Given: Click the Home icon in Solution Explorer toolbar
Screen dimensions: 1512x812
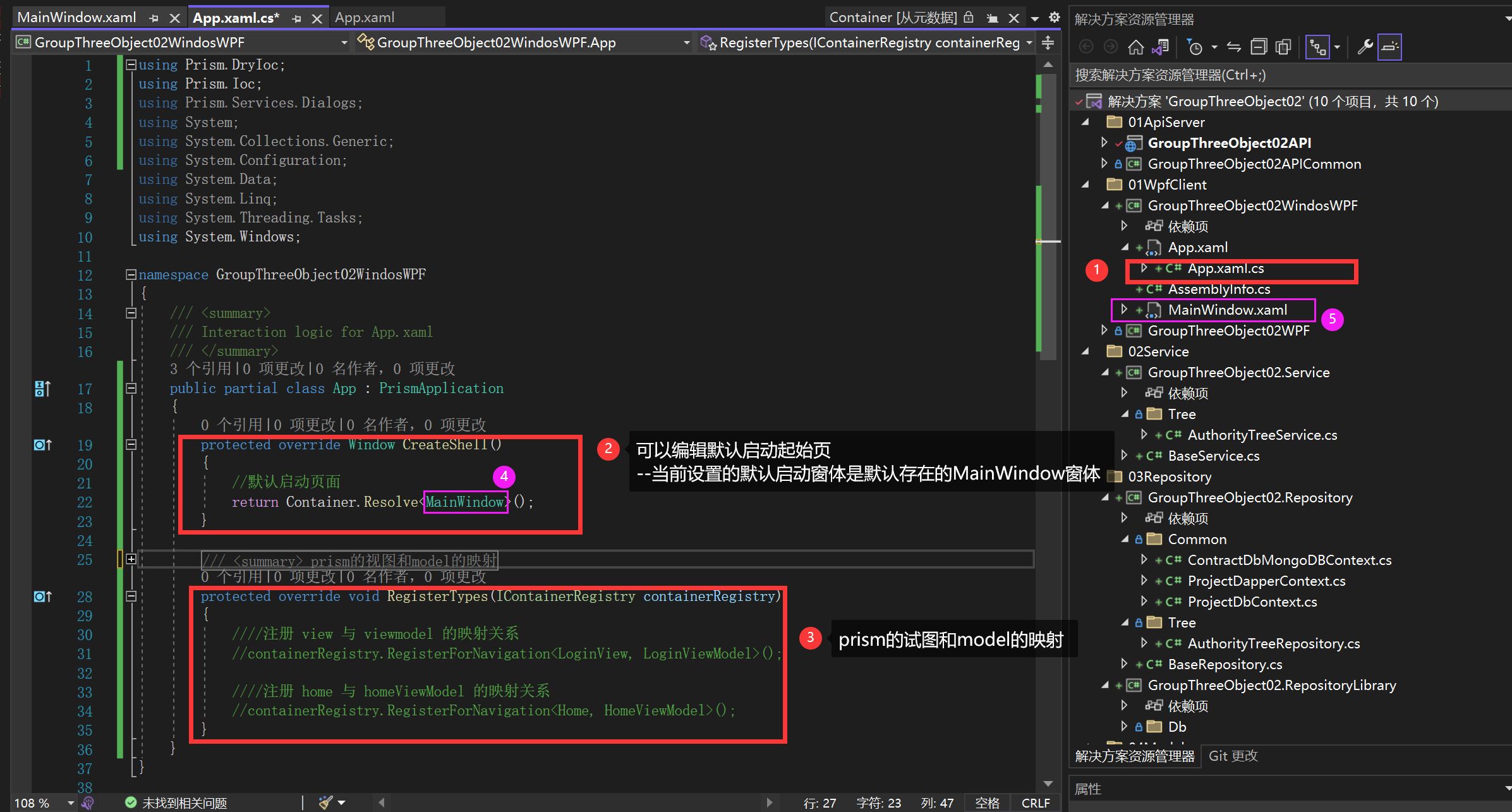Looking at the screenshot, I should point(1135,47).
